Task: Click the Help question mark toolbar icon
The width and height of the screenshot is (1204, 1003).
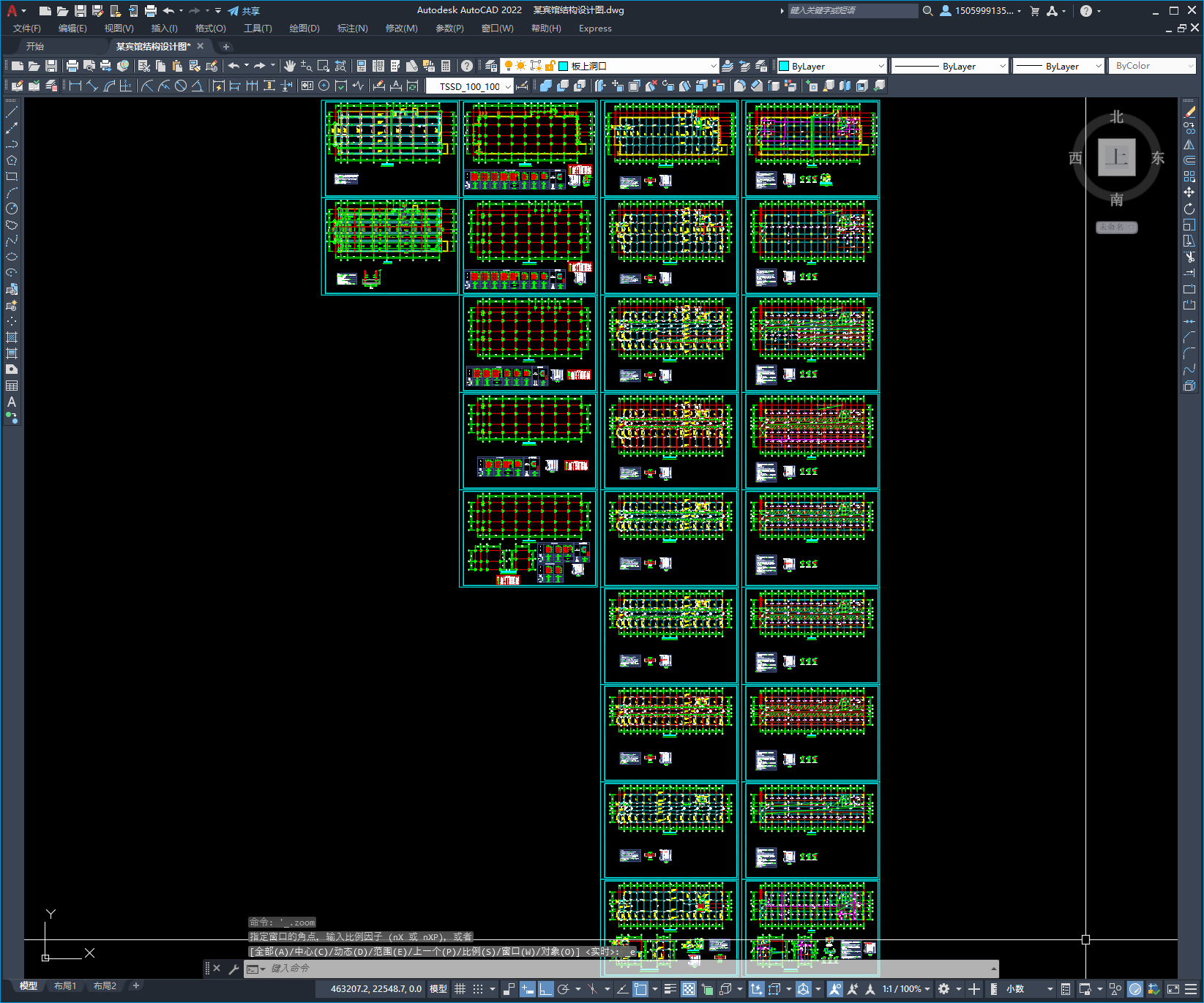Action: click(x=467, y=66)
